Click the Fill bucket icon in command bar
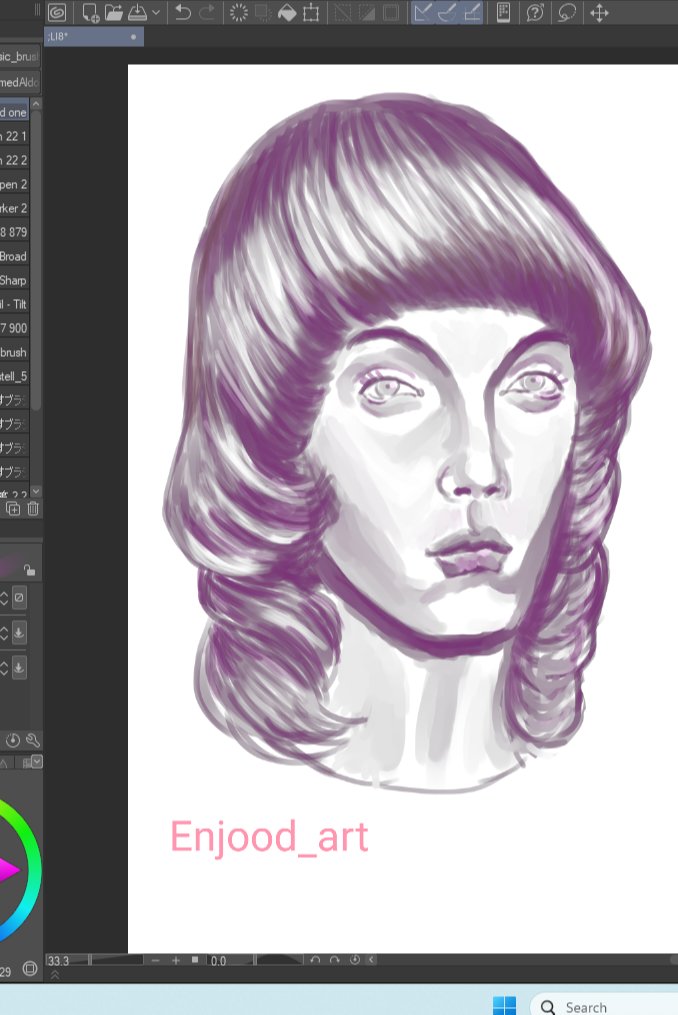678x1015 pixels. (x=287, y=12)
